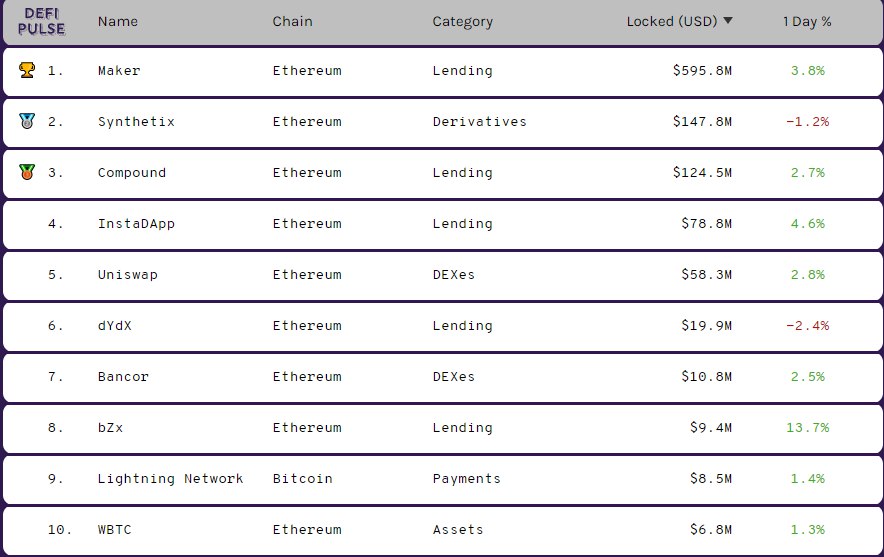Viewport: 884px width, 557px height.
Task: Click the gold trophy icon beside Maker
Action: pos(27,70)
